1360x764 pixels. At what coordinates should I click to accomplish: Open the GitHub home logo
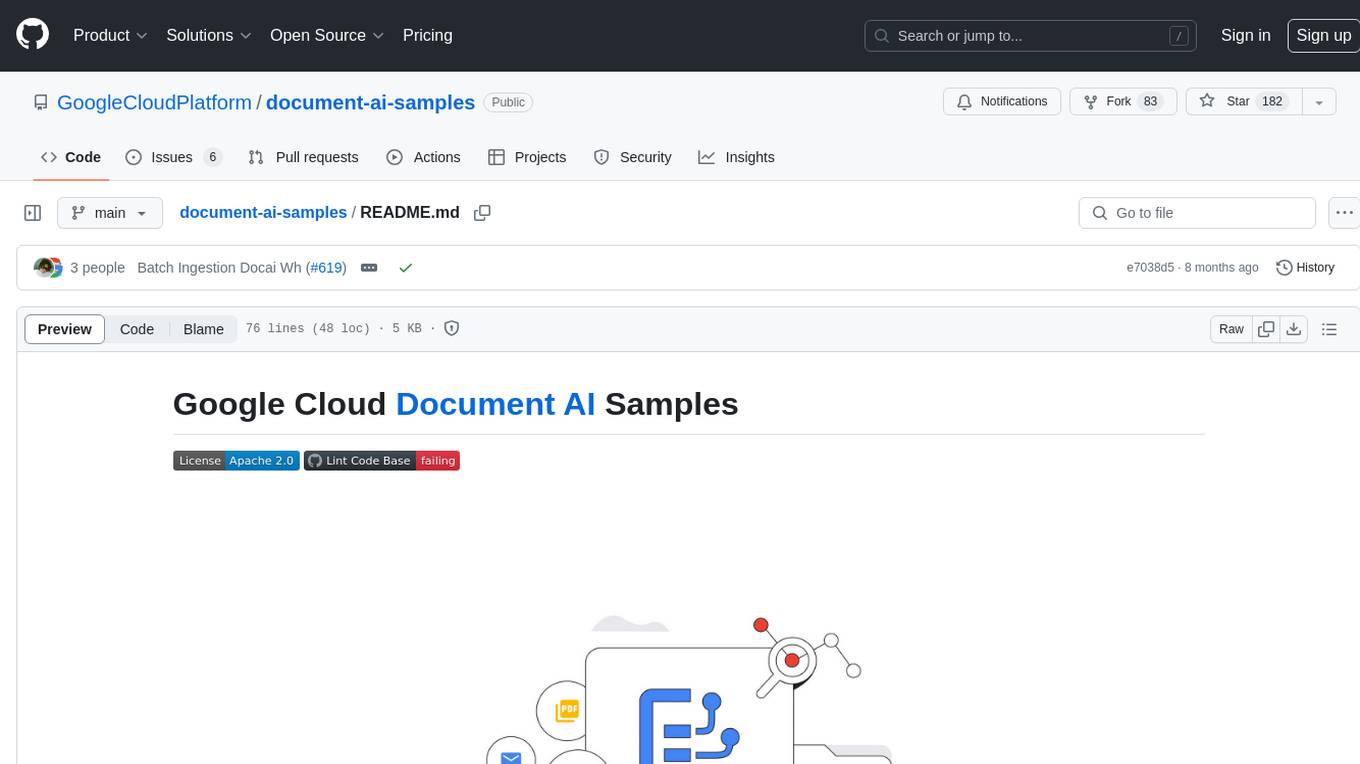point(32,35)
